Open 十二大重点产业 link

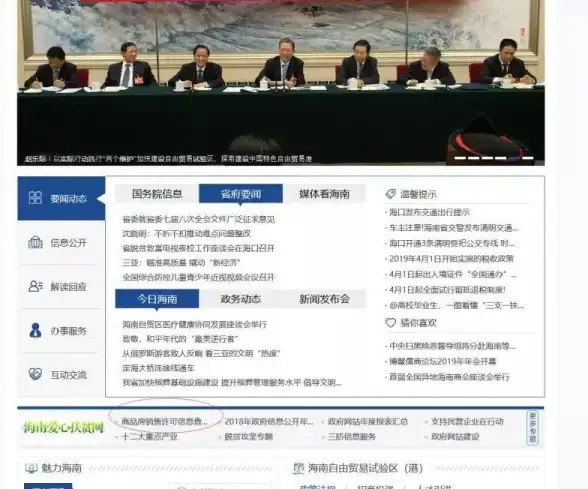click(x=149, y=436)
